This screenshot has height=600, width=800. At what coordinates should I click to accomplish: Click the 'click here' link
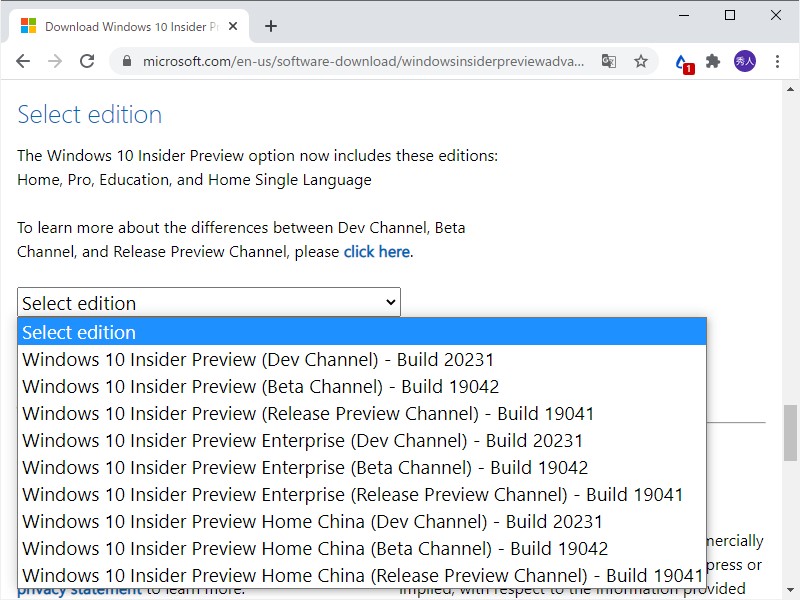point(376,251)
